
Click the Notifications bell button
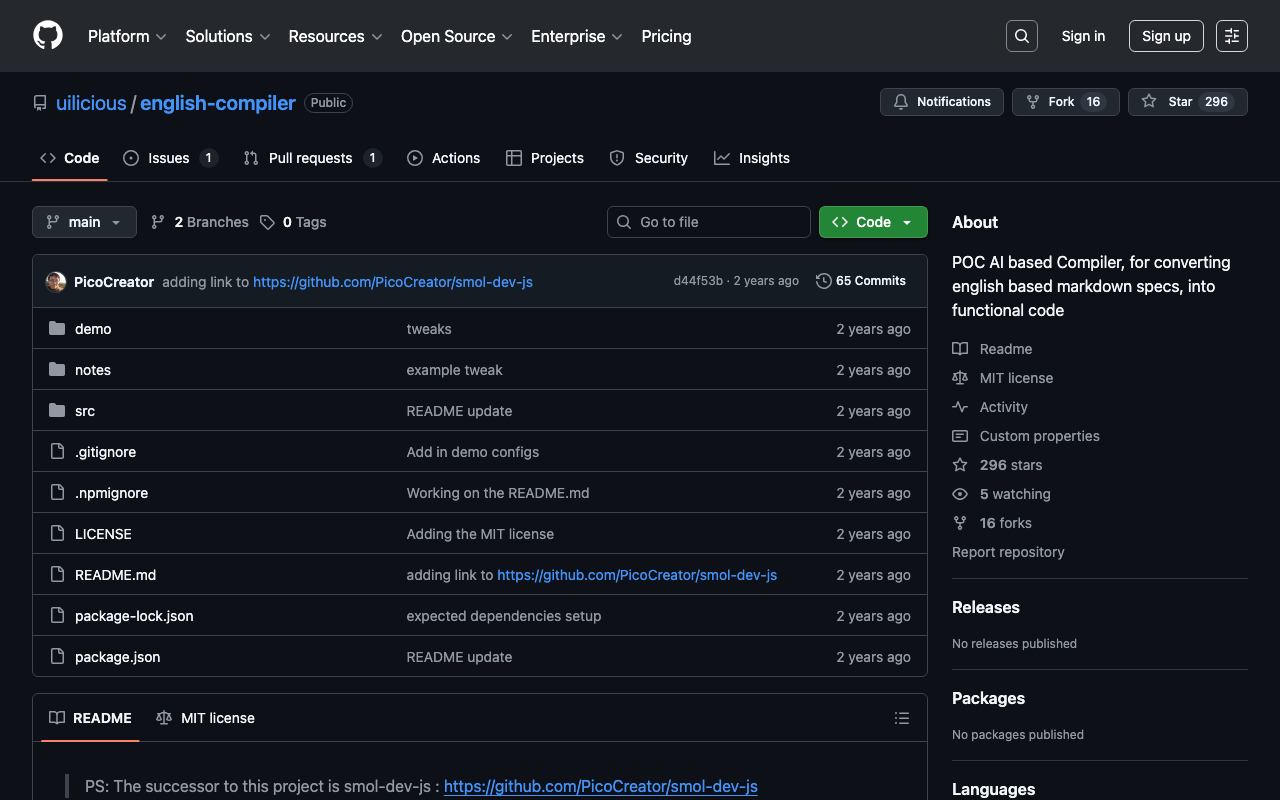click(941, 102)
